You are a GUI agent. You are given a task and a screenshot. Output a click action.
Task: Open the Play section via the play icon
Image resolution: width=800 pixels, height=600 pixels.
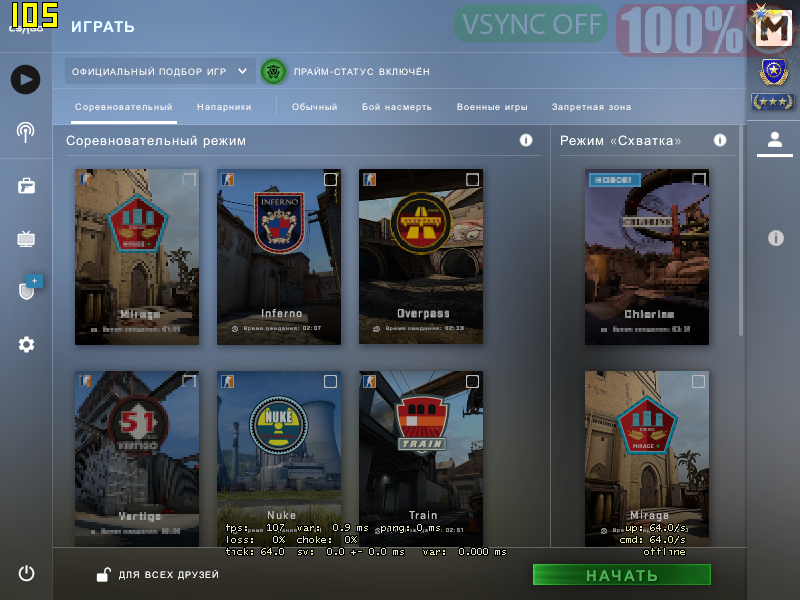(26, 80)
